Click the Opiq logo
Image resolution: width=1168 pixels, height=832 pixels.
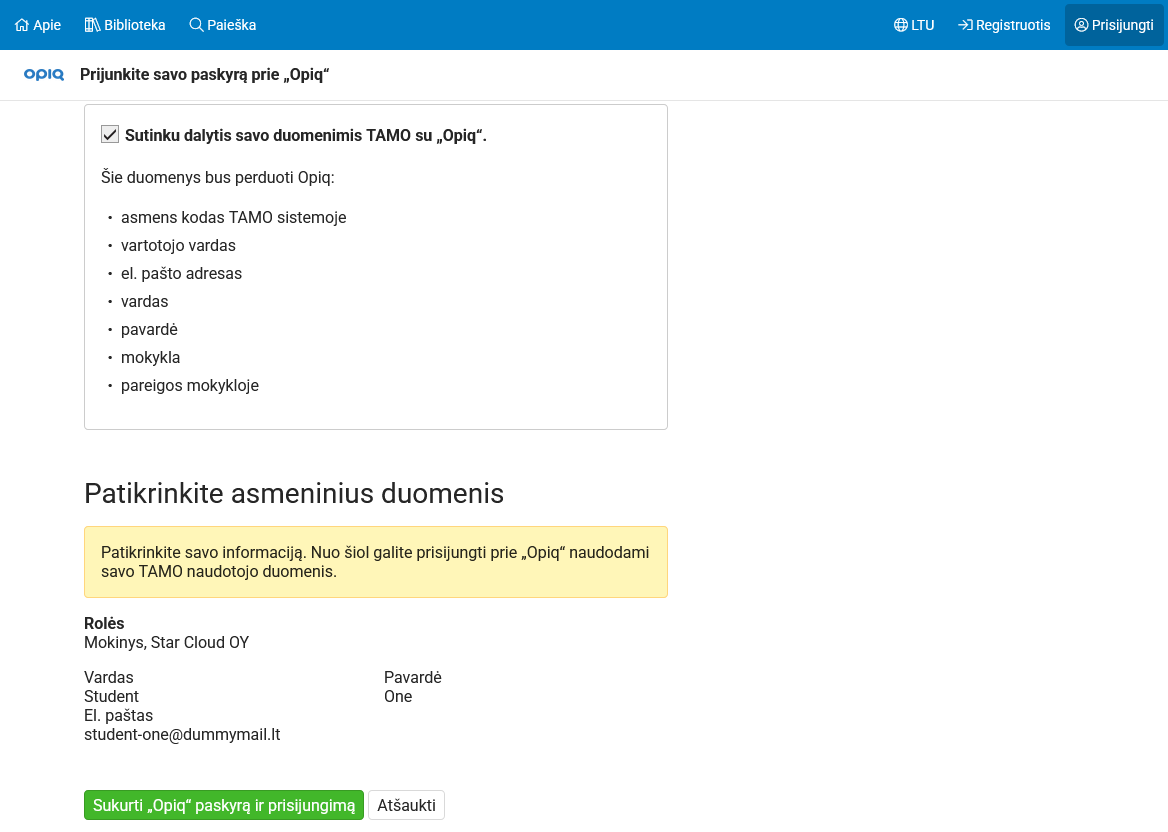click(44, 75)
